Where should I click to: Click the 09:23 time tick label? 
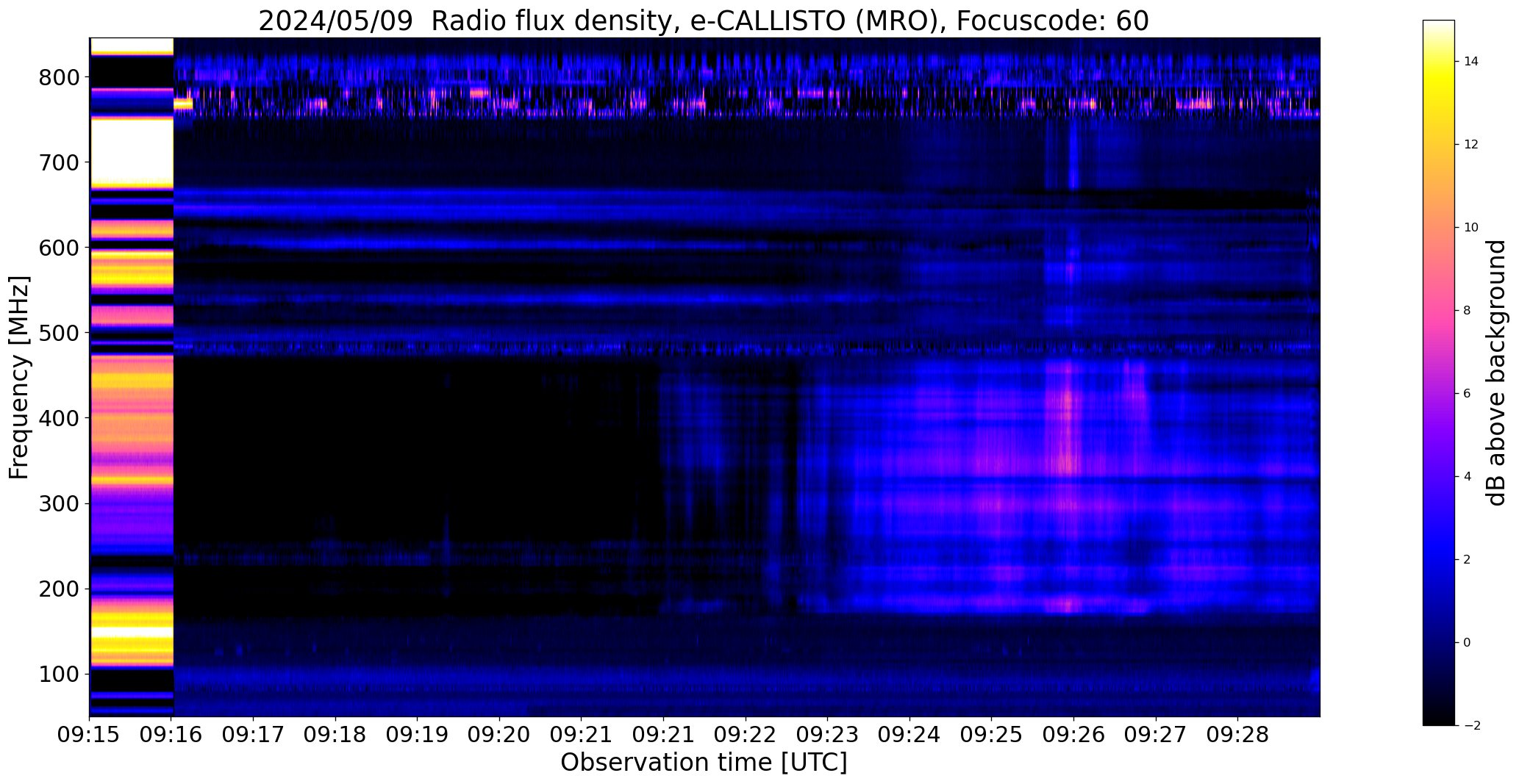(828, 736)
